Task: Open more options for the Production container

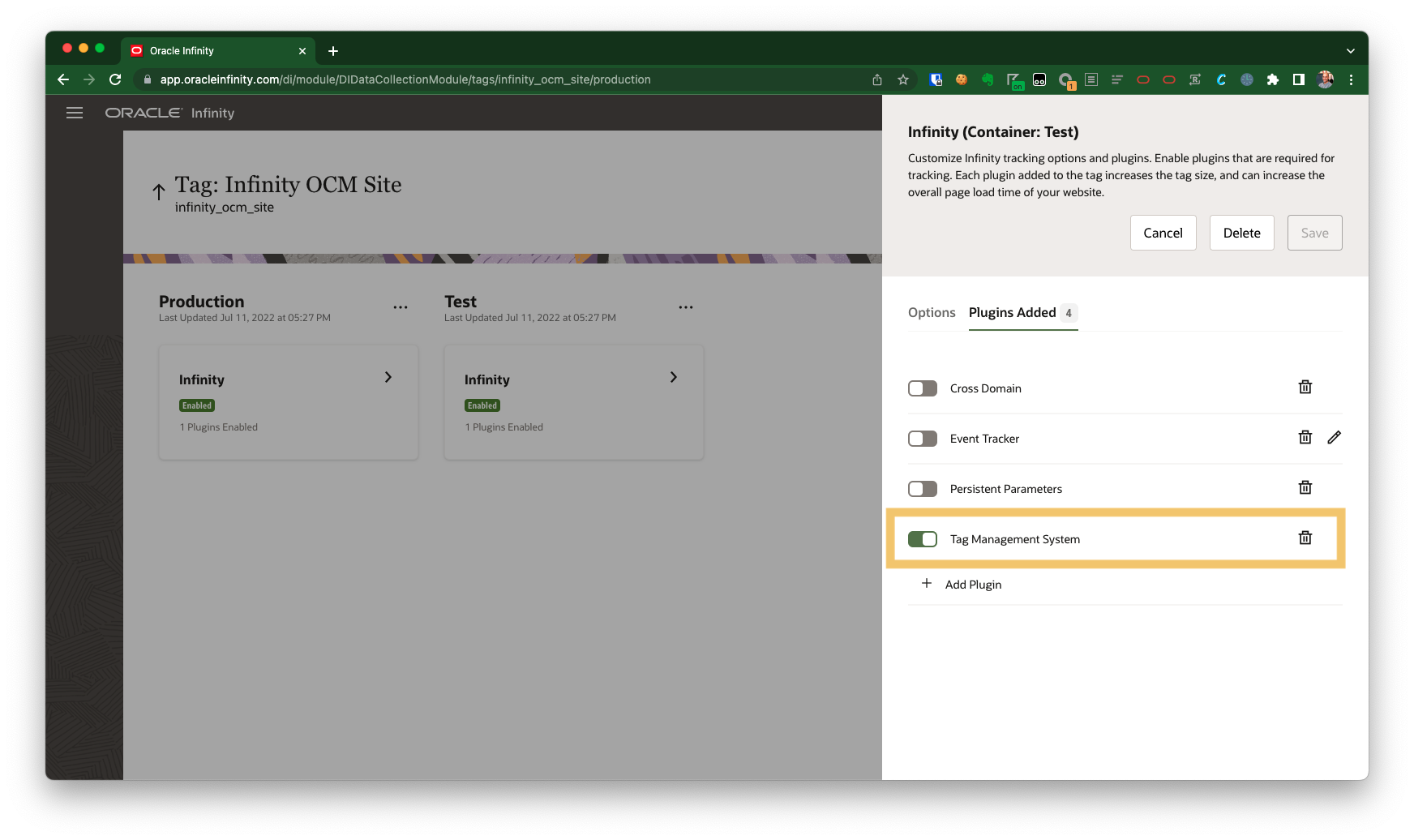Action: pos(400,306)
